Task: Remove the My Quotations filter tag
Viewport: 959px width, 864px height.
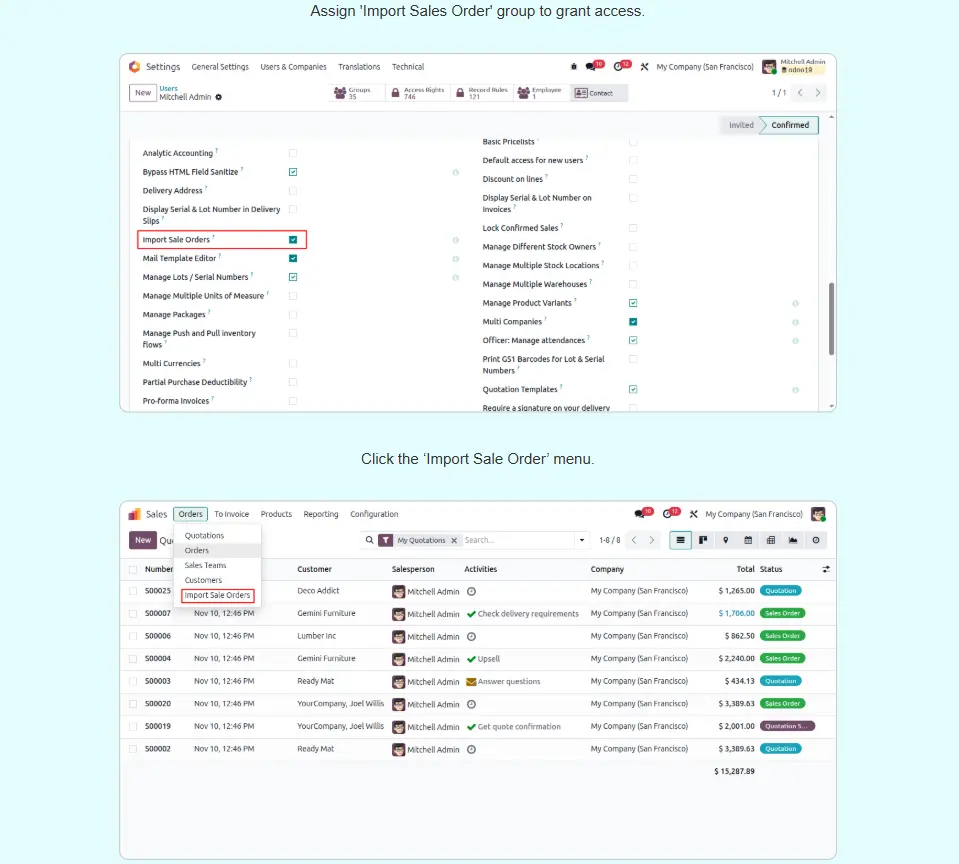Action: [454, 540]
